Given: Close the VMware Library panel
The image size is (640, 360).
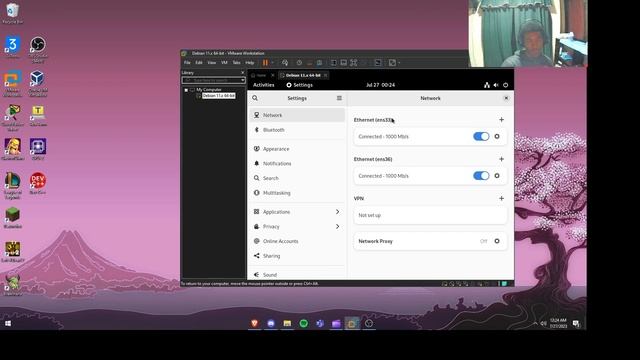Looking at the screenshot, I should 242,72.
